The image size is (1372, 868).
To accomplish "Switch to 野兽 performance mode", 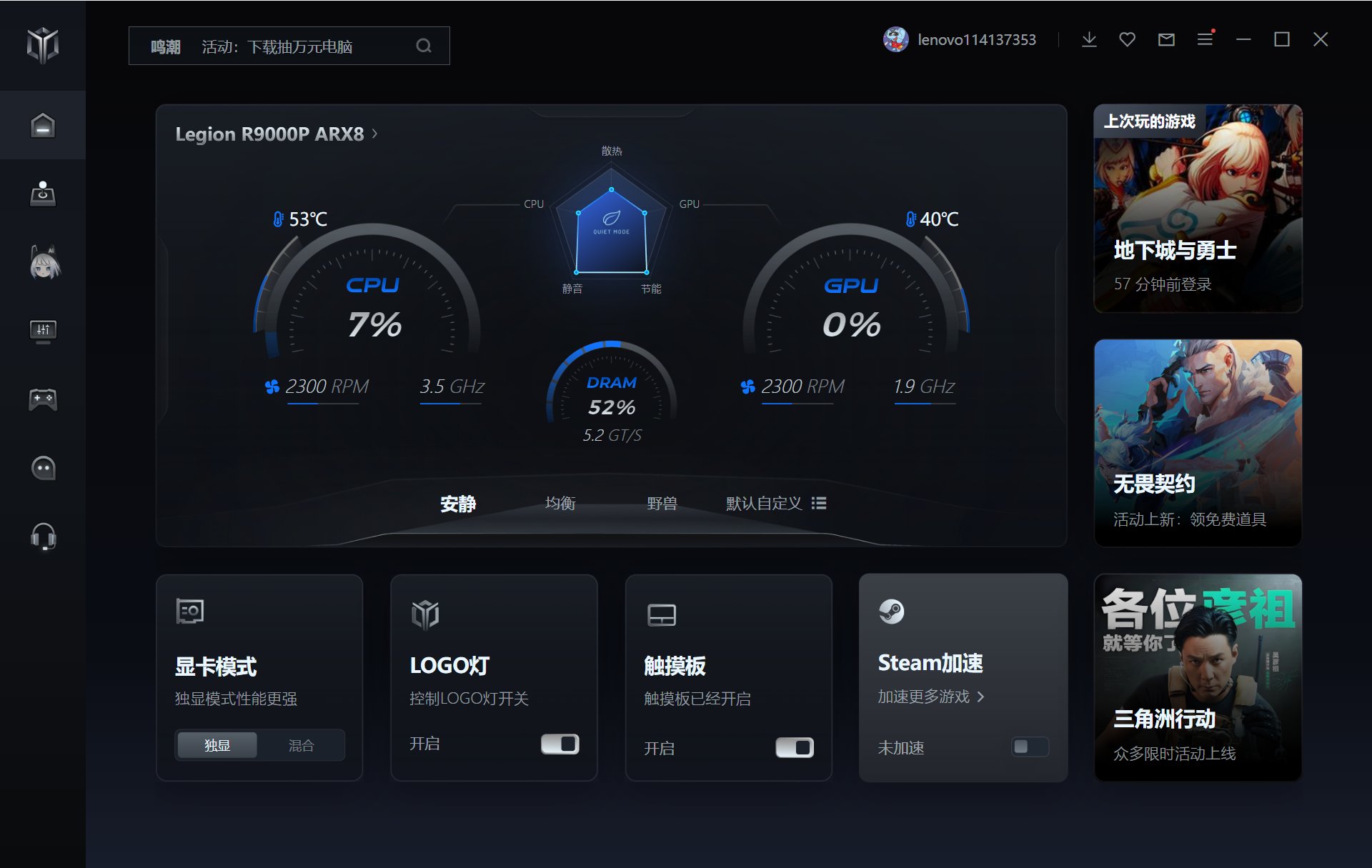I will [x=662, y=504].
